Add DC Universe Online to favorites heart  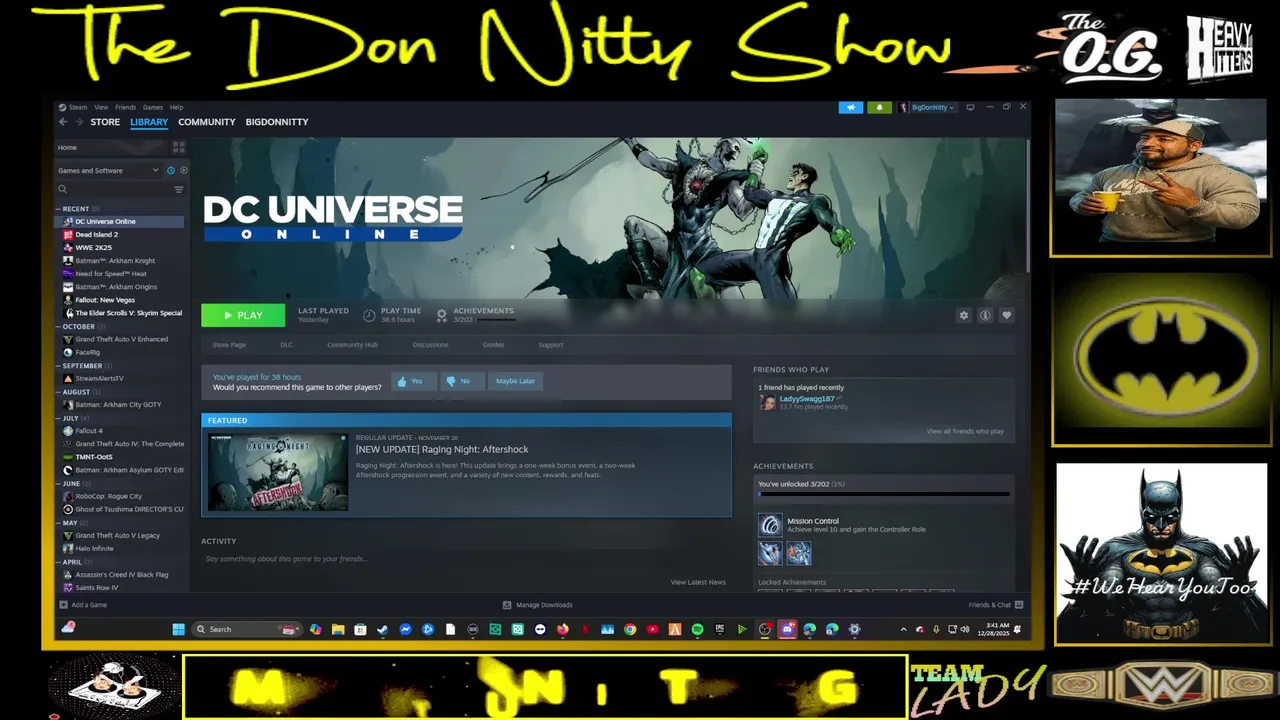1007,315
